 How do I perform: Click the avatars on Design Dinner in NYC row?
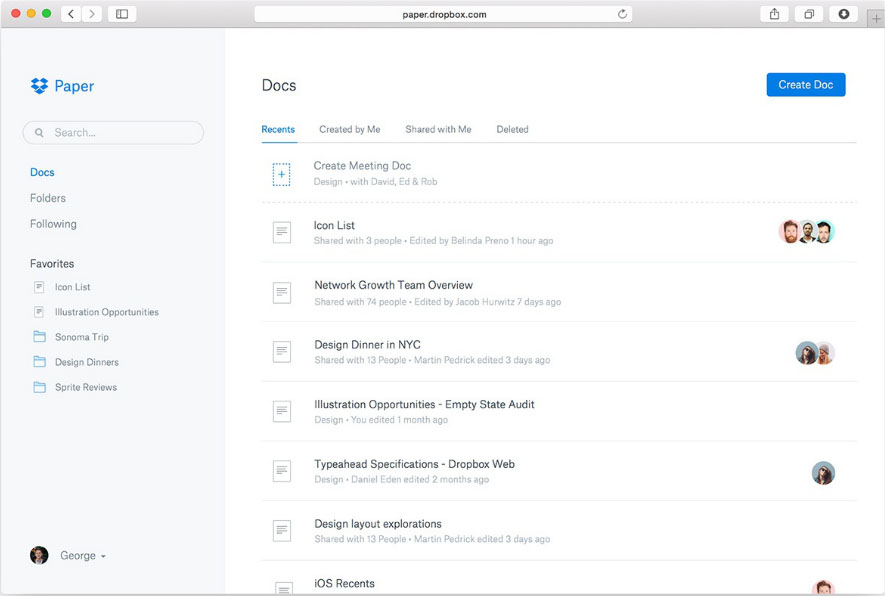pyautogui.click(x=815, y=353)
